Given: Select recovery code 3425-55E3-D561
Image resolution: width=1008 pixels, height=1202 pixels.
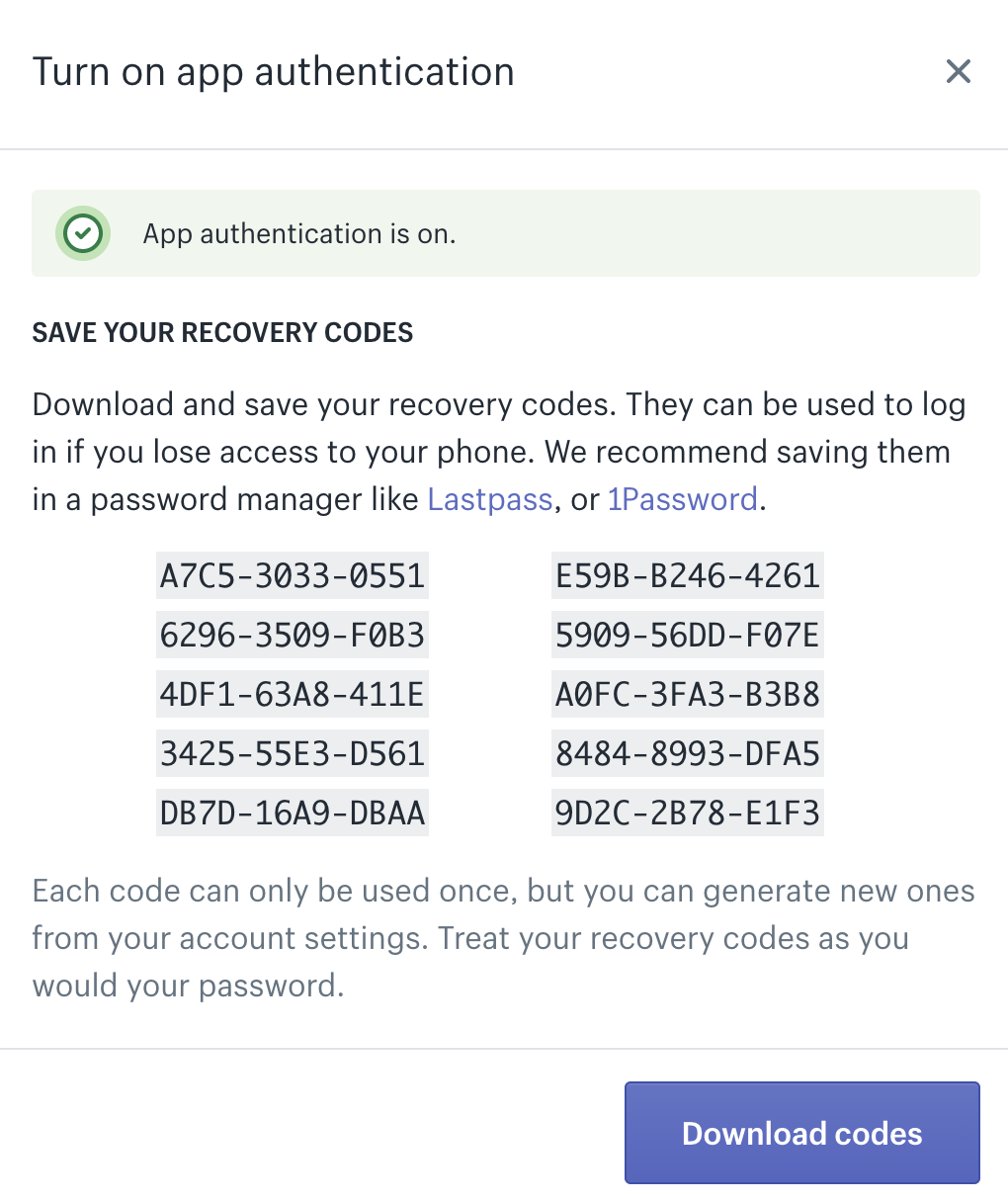Looking at the screenshot, I should (x=292, y=754).
